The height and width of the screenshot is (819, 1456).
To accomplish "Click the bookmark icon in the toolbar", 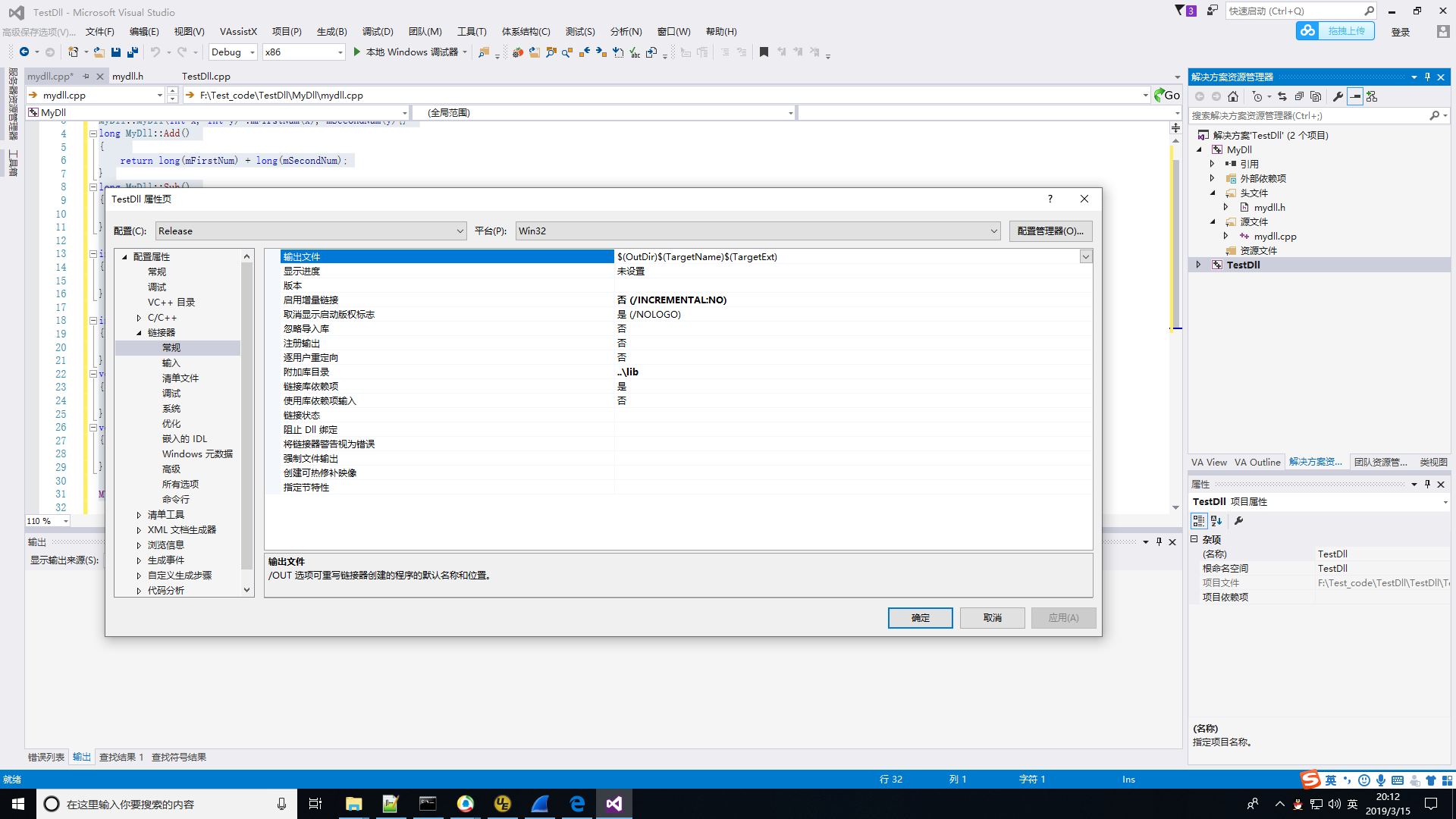I will pyautogui.click(x=764, y=52).
